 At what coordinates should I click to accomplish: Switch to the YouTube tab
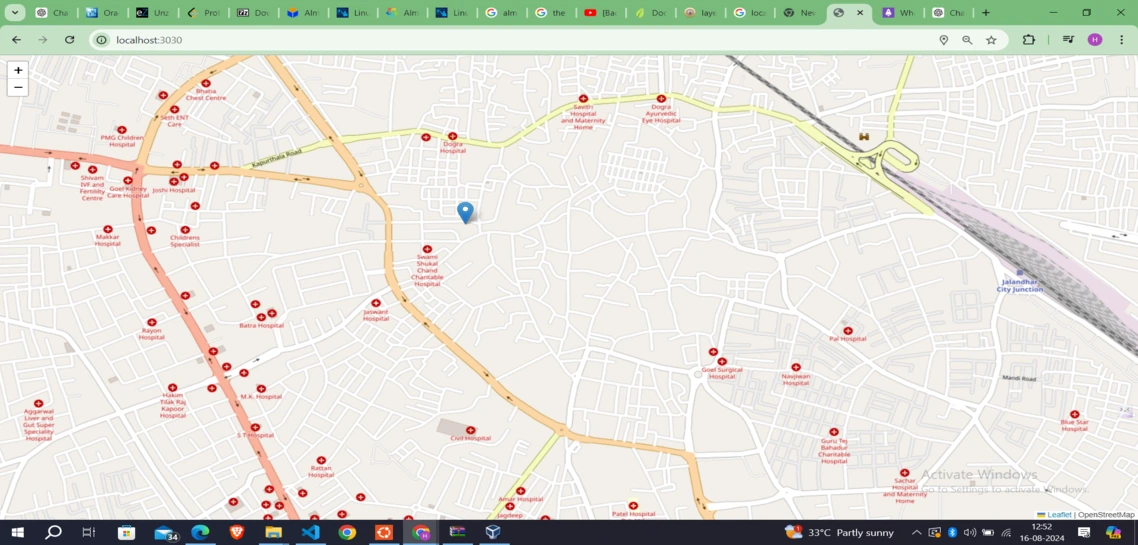point(601,12)
